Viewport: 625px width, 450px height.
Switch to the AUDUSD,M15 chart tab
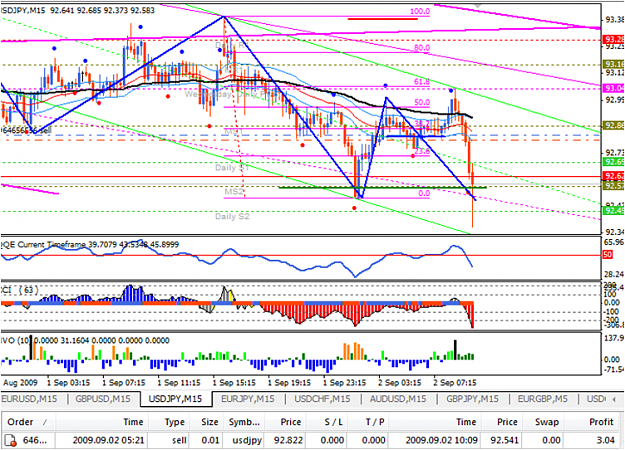point(398,399)
